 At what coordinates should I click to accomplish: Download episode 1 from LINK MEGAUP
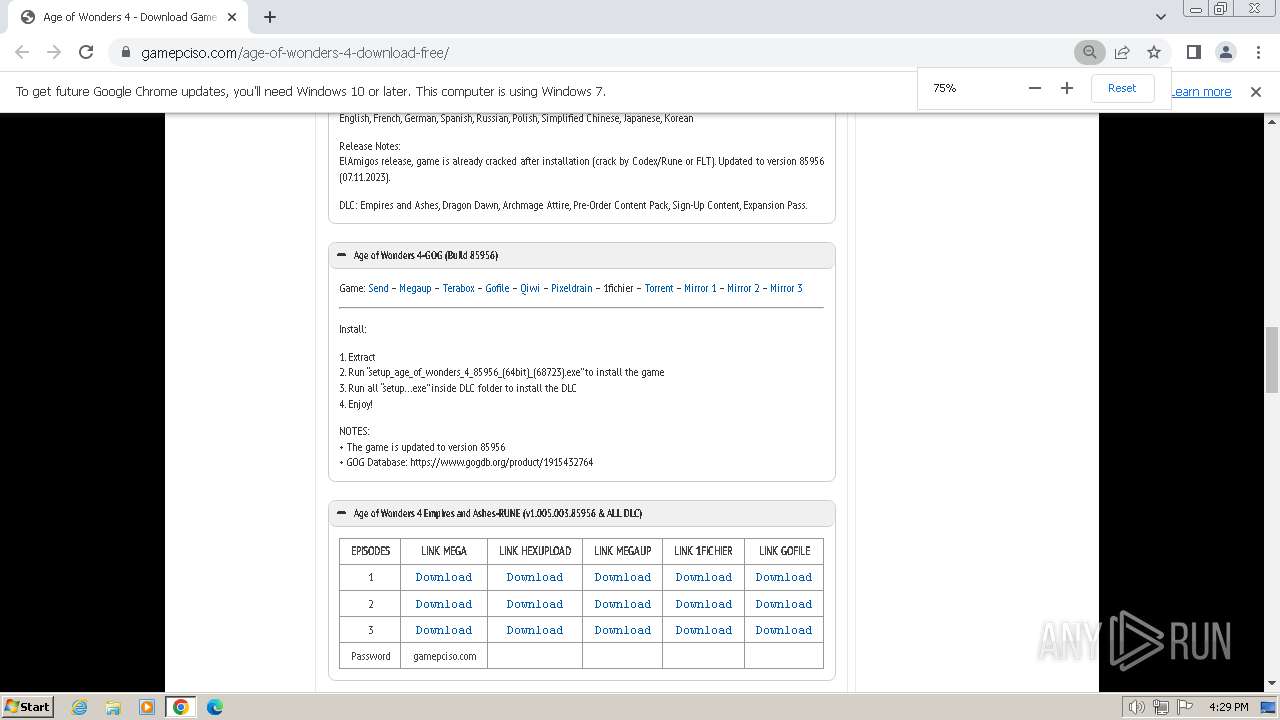coord(623,577)
